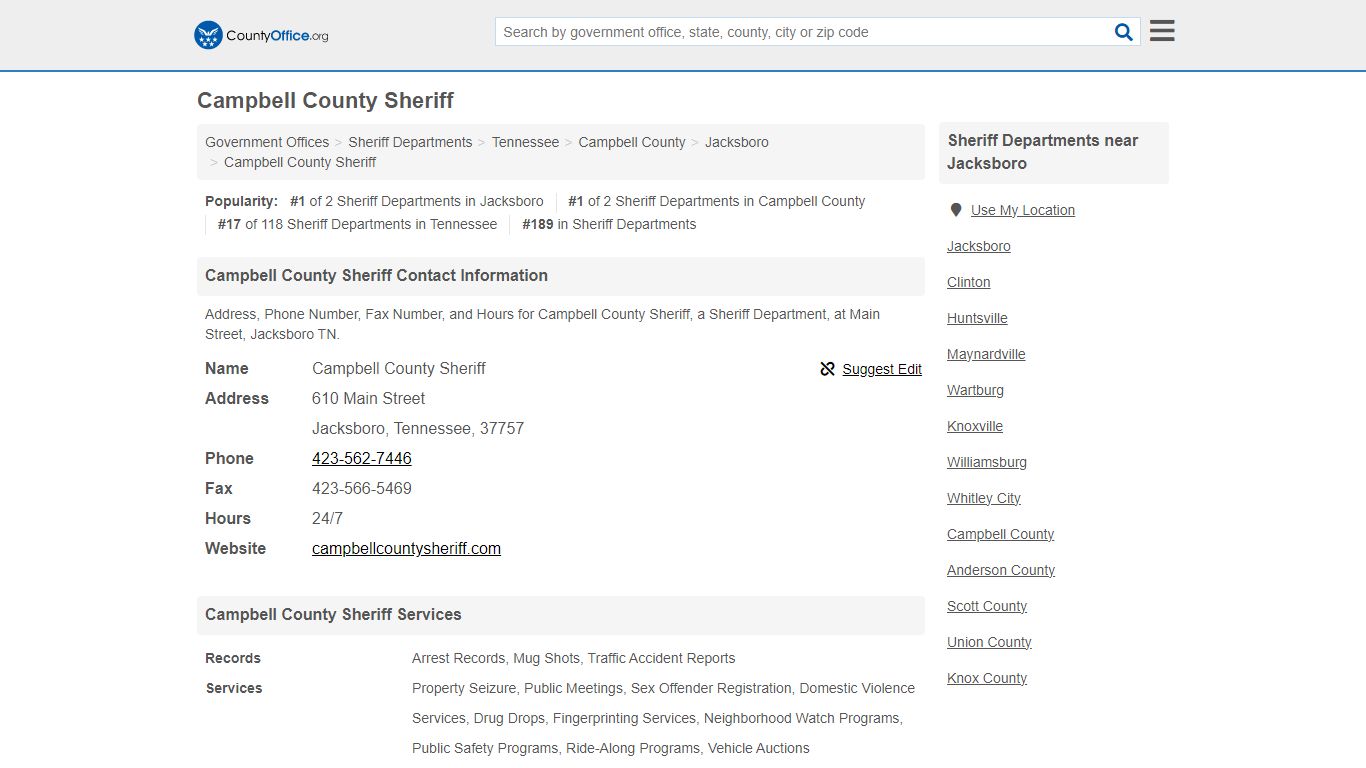Image resolution: width=1366 pixels, height=768 pixels.
Task: Open Campbell County breadcrumb link
Action: [x=632, y=142]
